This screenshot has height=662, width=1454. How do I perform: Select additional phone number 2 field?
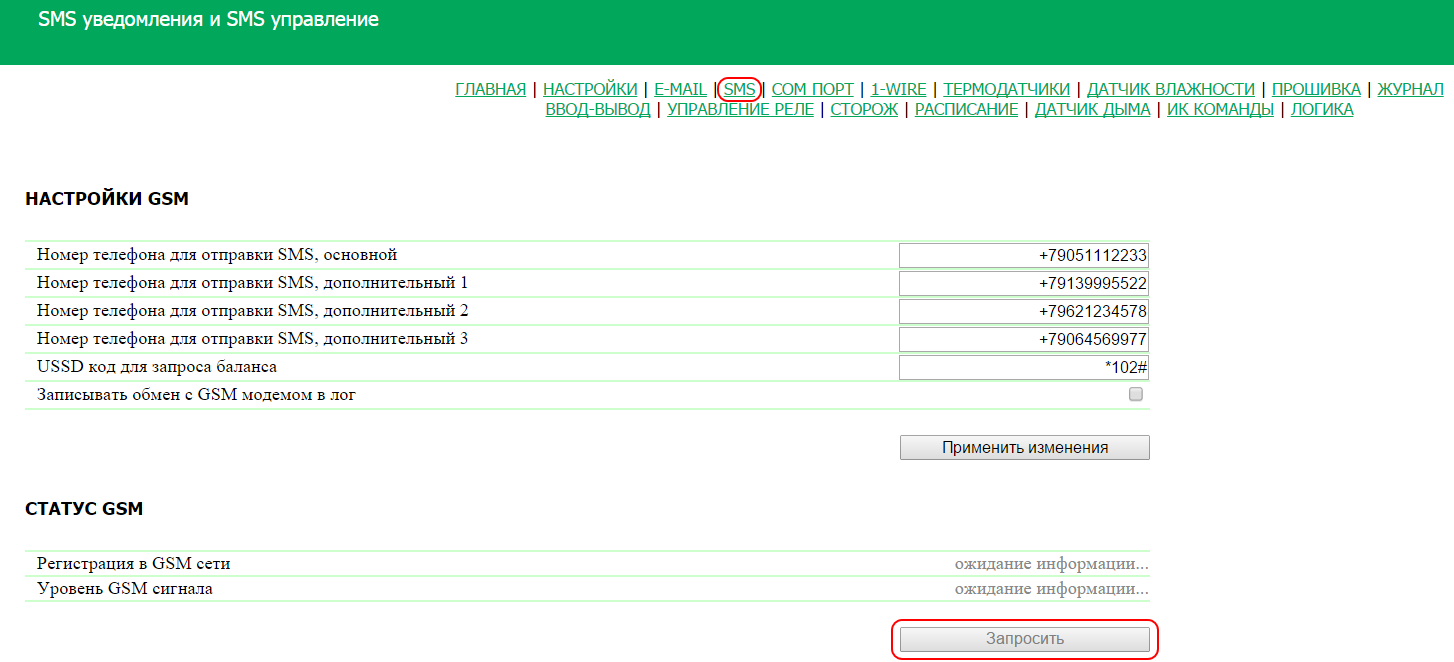pyautogui.click(x=1024, y=312)
